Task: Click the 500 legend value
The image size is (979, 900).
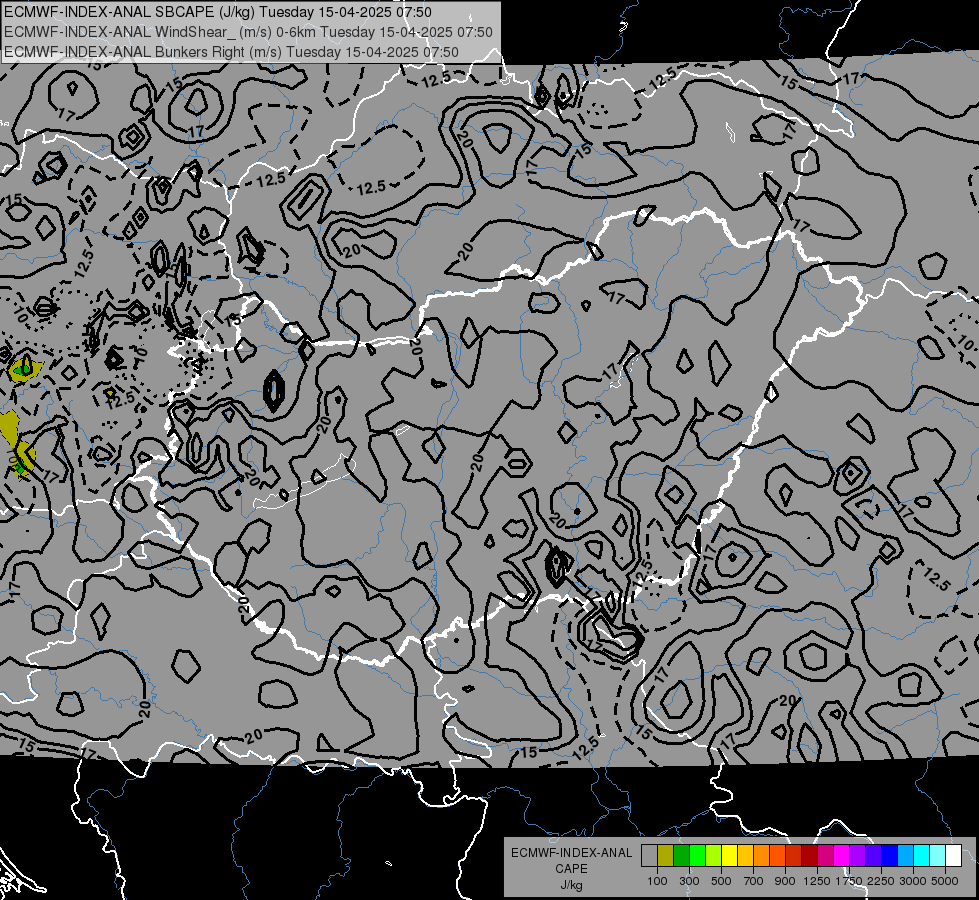Action: (x=721, y=881)
